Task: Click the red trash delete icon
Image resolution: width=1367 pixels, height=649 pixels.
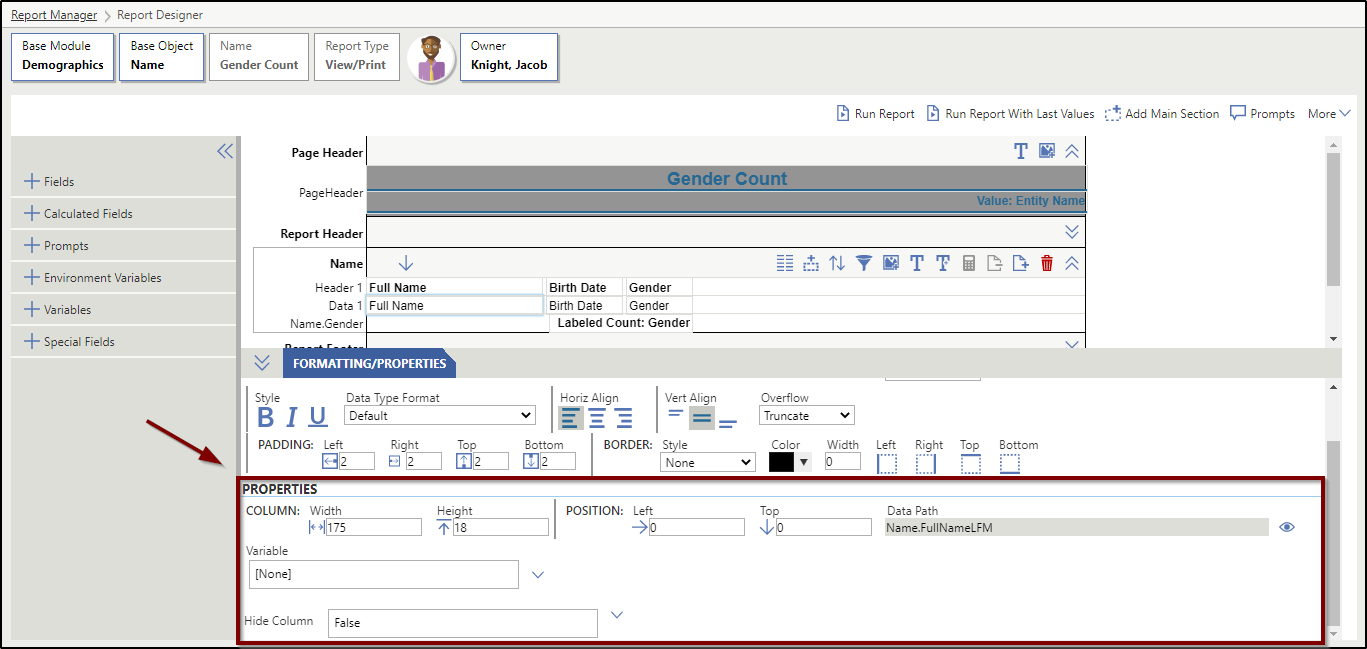Action: (x=1047, y=264)
